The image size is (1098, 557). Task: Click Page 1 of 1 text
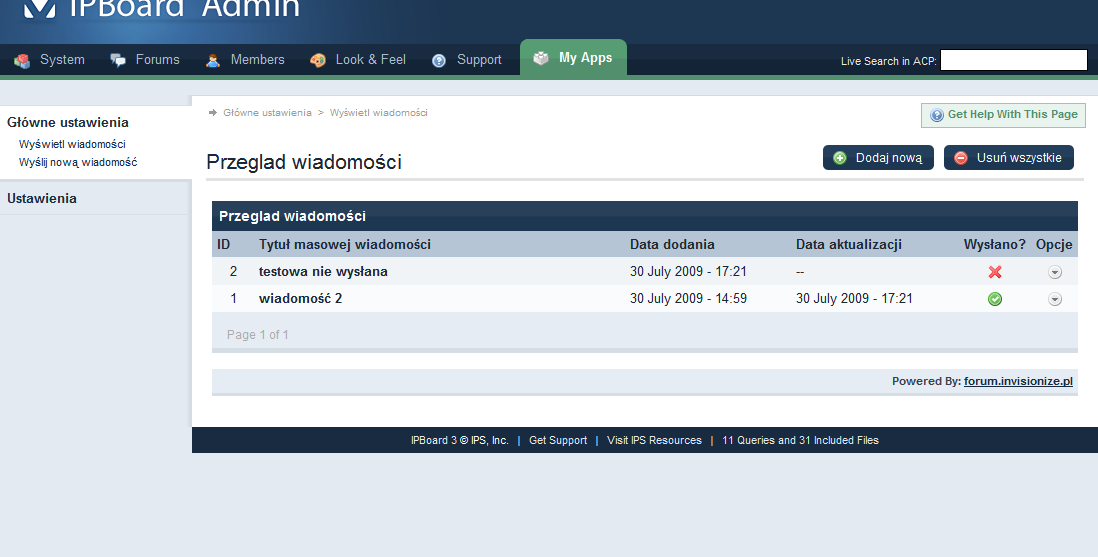[258, 335]
